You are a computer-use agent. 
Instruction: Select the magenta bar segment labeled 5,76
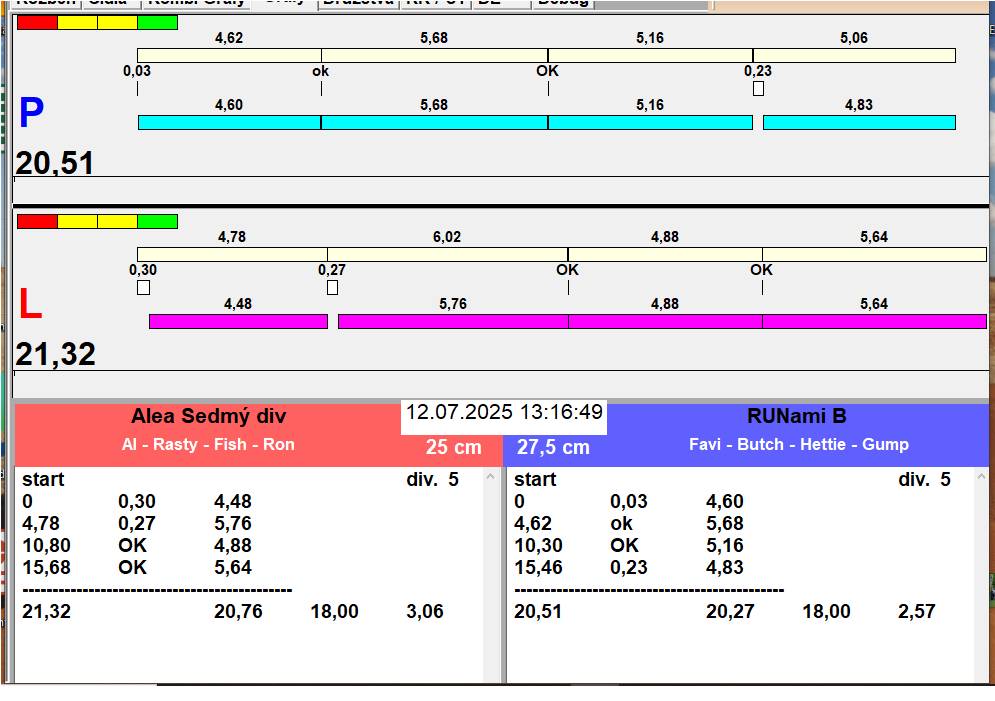[x=453, y=321]
